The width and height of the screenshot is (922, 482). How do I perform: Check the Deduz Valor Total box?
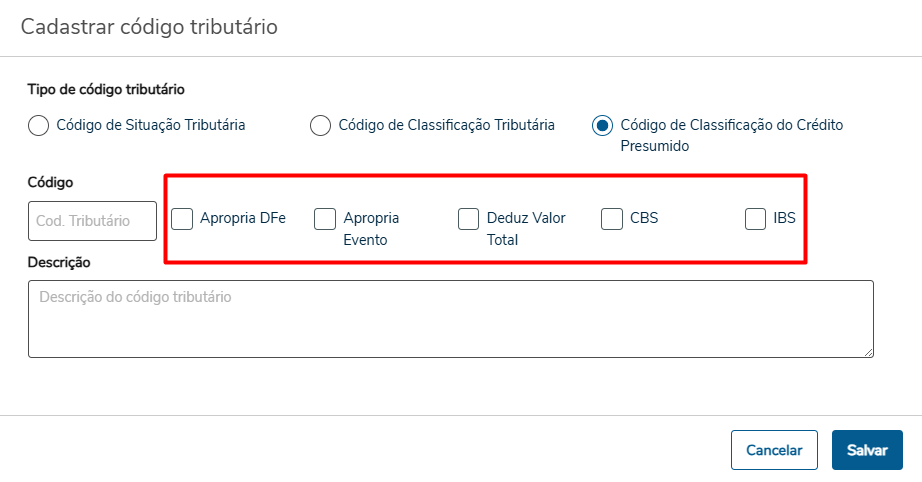click(x=469, y=218)
